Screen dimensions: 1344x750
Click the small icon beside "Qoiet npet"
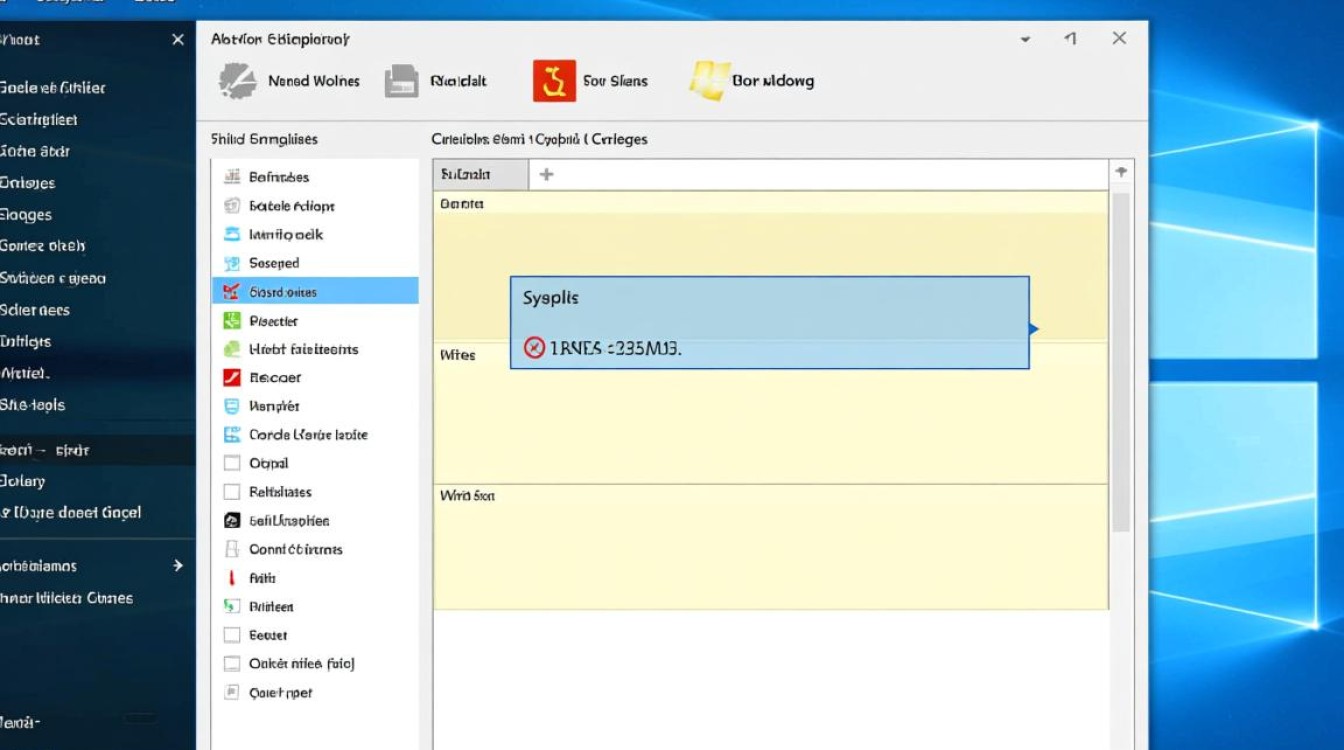[x=232, y=692]
